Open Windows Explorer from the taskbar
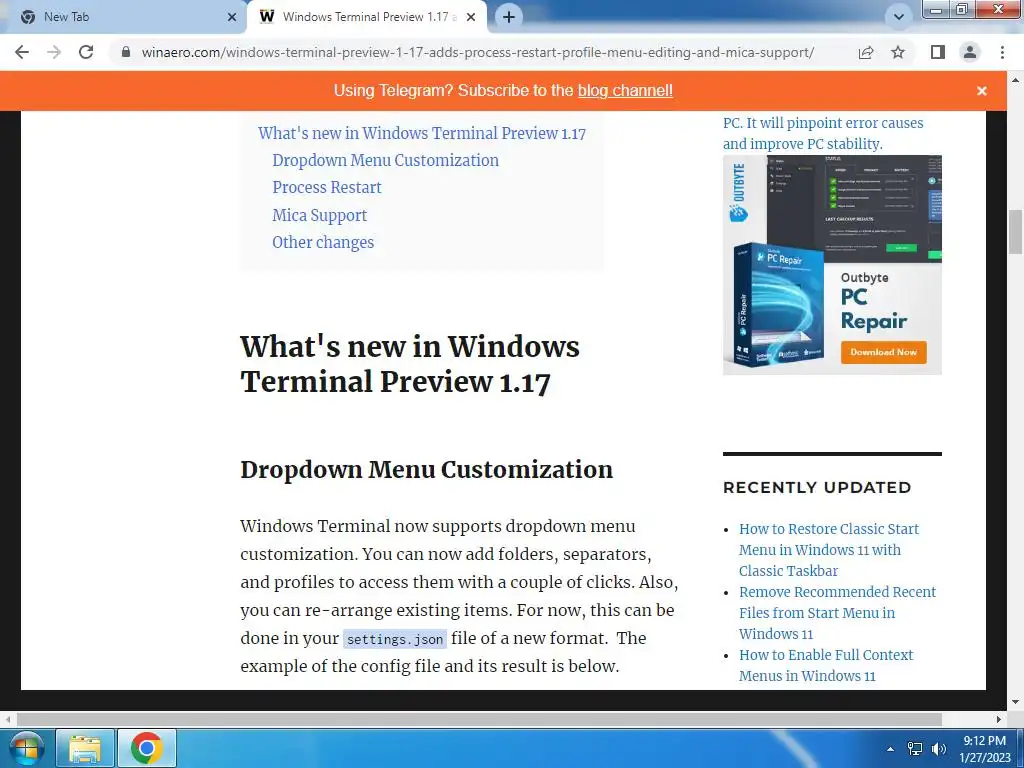This screenshot has height=768, width=1024. 85,748
